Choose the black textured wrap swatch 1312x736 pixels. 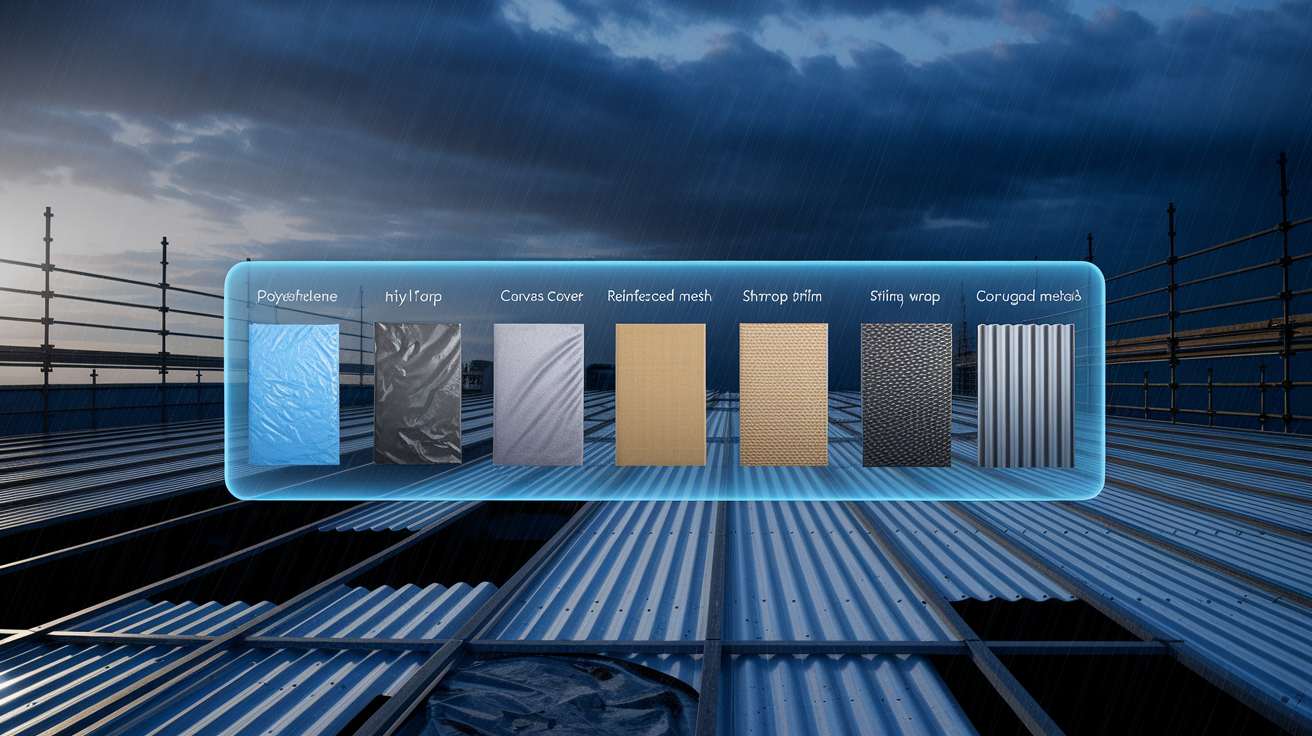[906, 394]
